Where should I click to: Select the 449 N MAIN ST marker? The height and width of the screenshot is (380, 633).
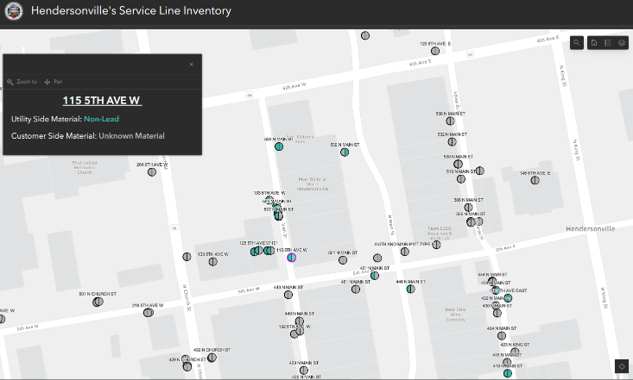click(x=288, y=294)
